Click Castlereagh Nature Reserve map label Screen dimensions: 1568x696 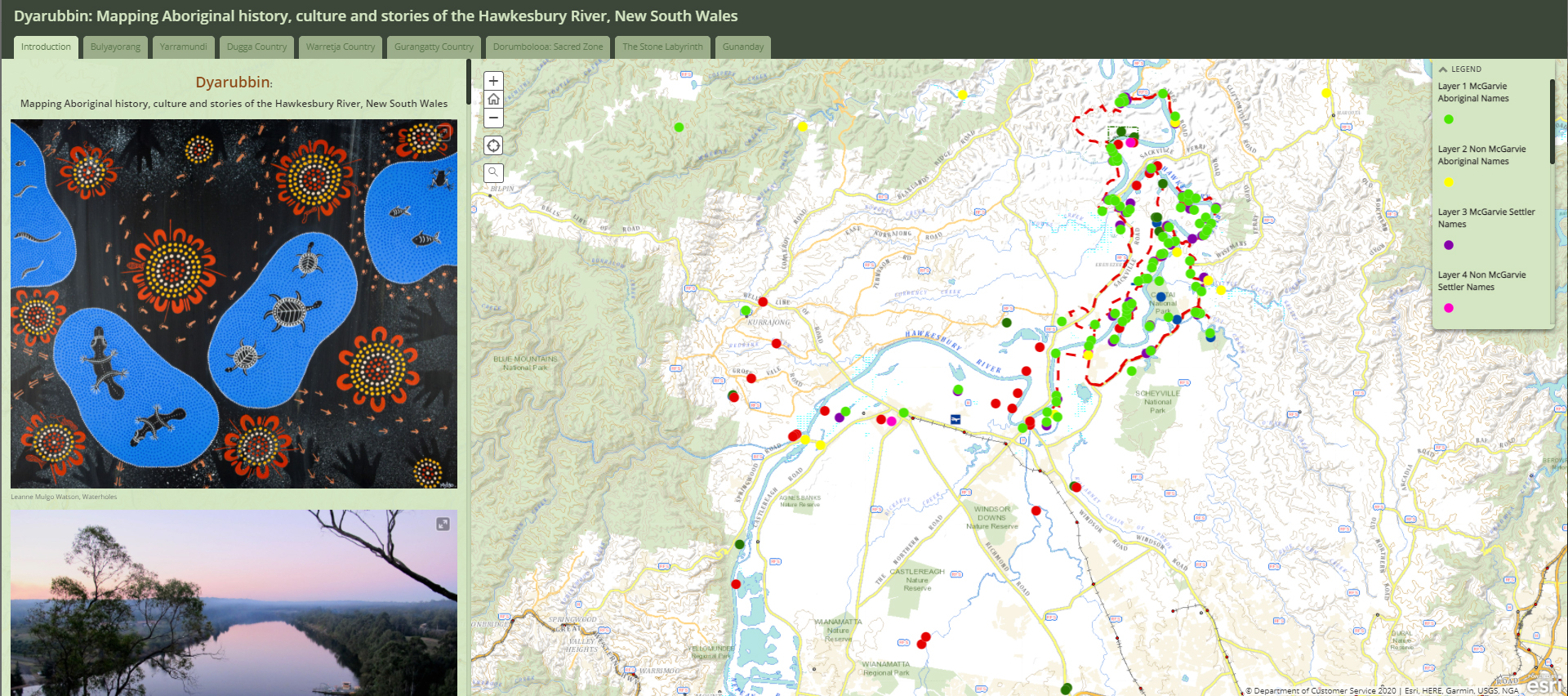(x=917, y=580)
